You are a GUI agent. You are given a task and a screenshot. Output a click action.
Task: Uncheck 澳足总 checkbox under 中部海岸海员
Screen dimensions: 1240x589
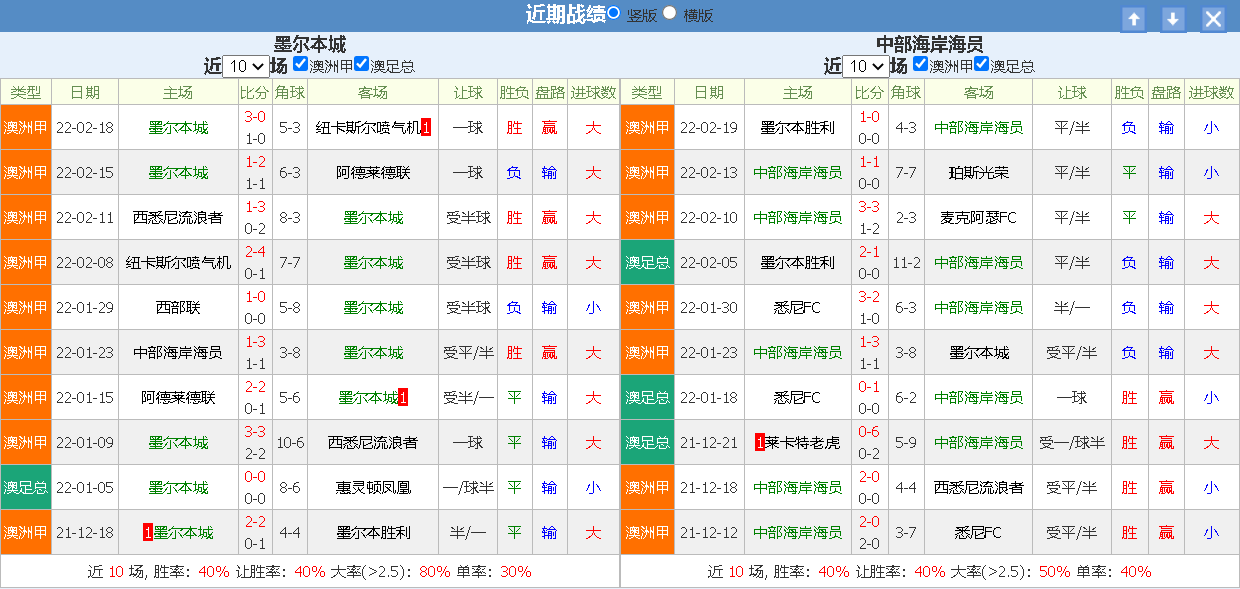(x=981, y=64)
